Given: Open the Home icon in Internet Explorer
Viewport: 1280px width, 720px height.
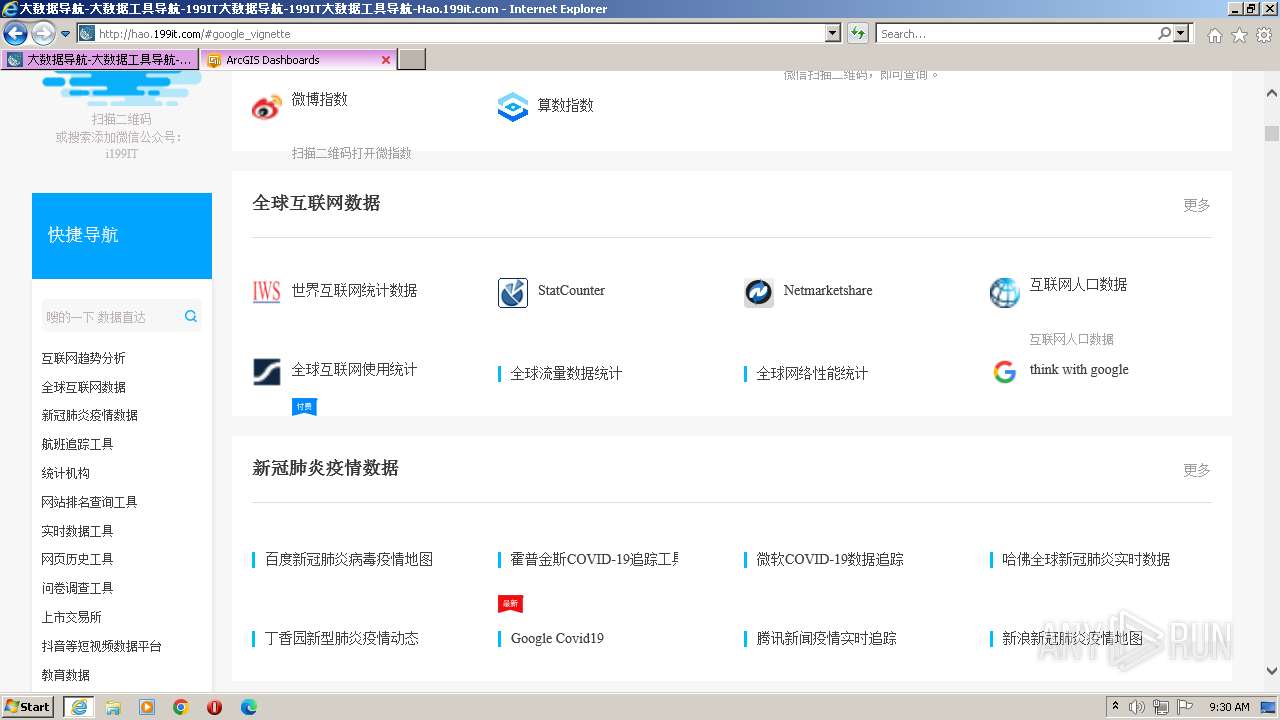Looking at the screenshot, I should [x=1214, y=35].
